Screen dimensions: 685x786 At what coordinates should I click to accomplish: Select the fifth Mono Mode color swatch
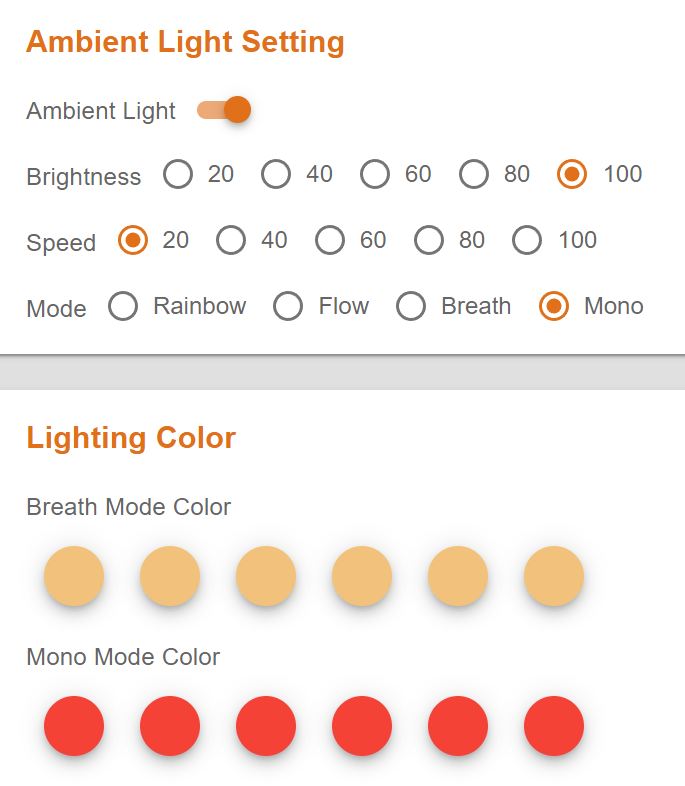click(x=458, y=726)
